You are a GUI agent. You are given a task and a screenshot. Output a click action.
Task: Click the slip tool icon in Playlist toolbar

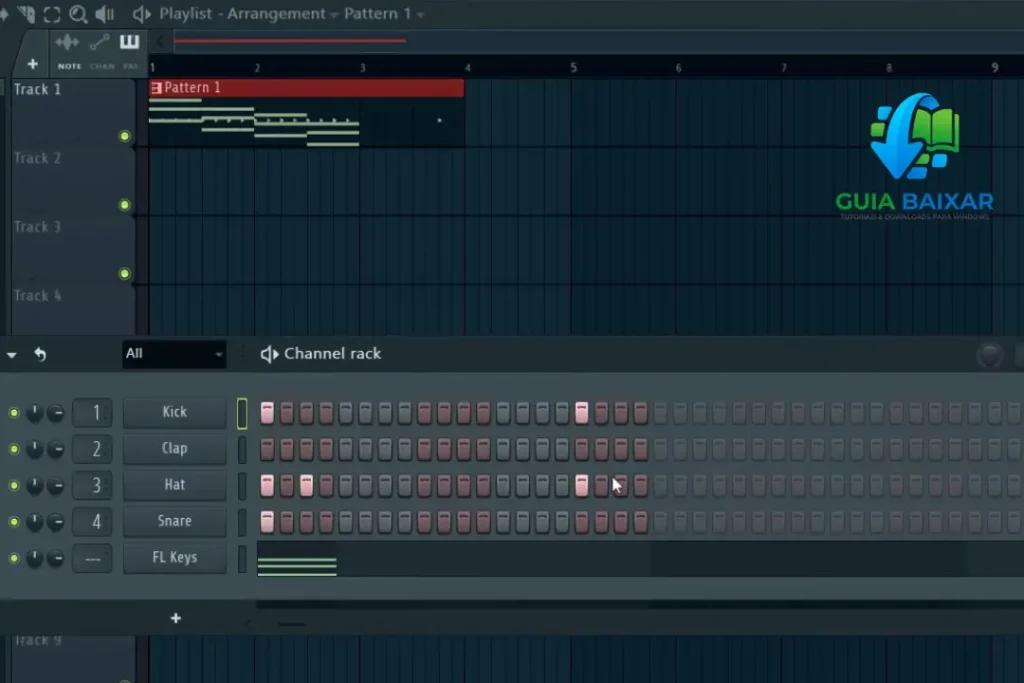click(x=26, y=14)
